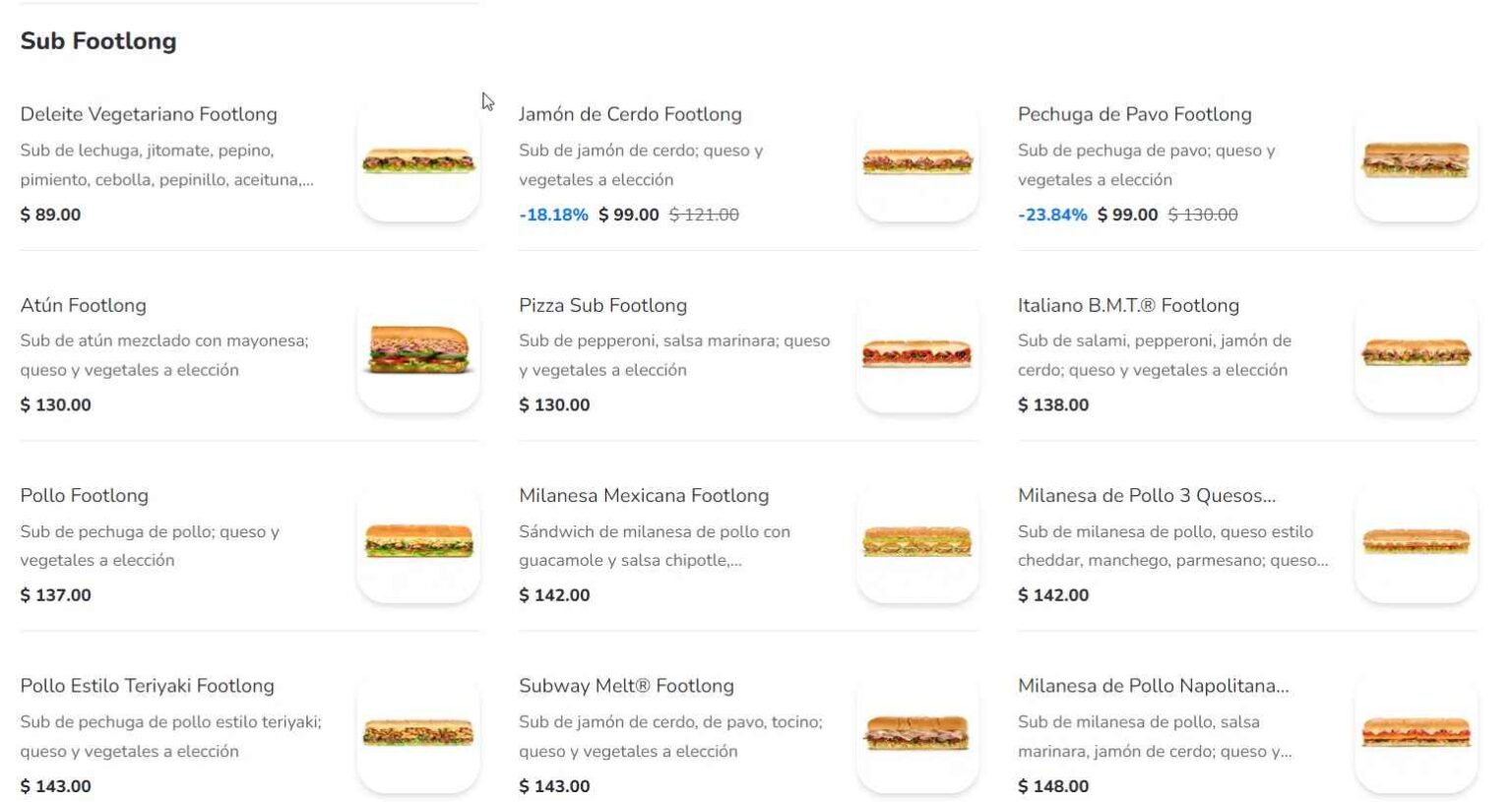The height and width of the screenshot is (802, 1512).
Task: Open the Deleite Vegetariano Footlong title link
Action: pos(148,114)
